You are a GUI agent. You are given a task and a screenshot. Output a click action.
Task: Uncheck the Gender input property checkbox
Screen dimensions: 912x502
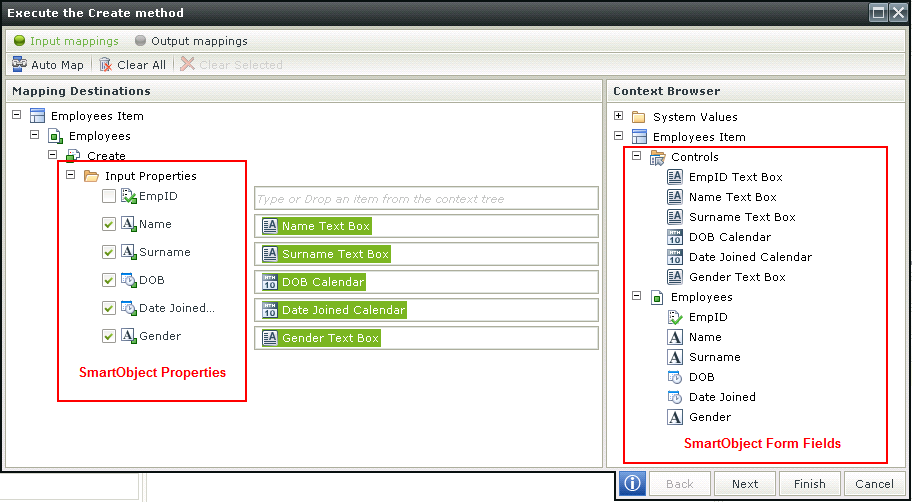click(109, 336)
